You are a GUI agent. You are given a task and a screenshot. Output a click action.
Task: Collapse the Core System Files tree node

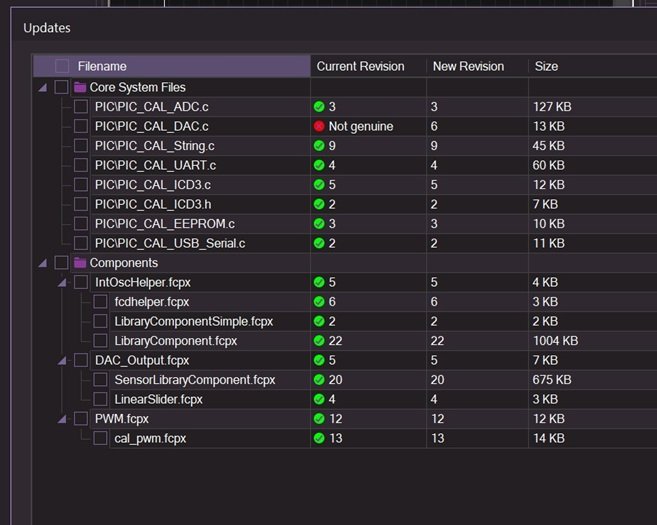43,87
